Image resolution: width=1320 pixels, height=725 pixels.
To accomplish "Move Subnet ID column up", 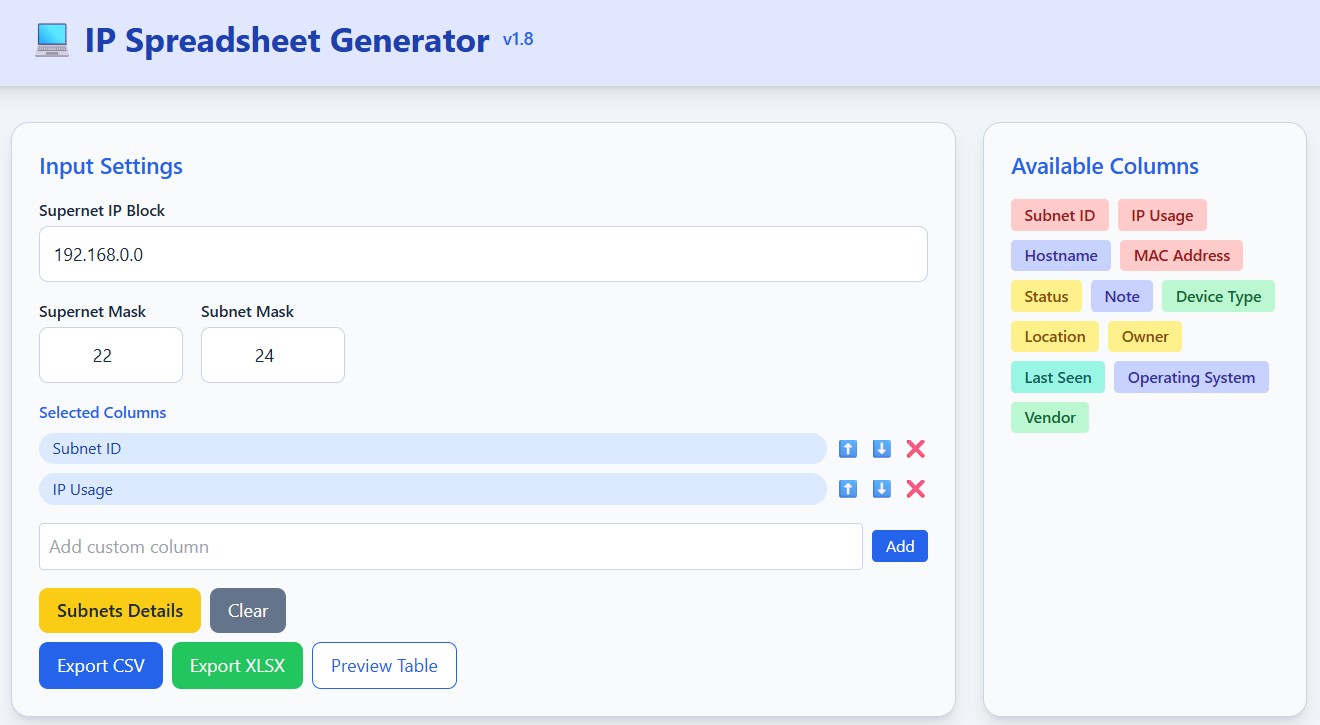I will (848, 449).
